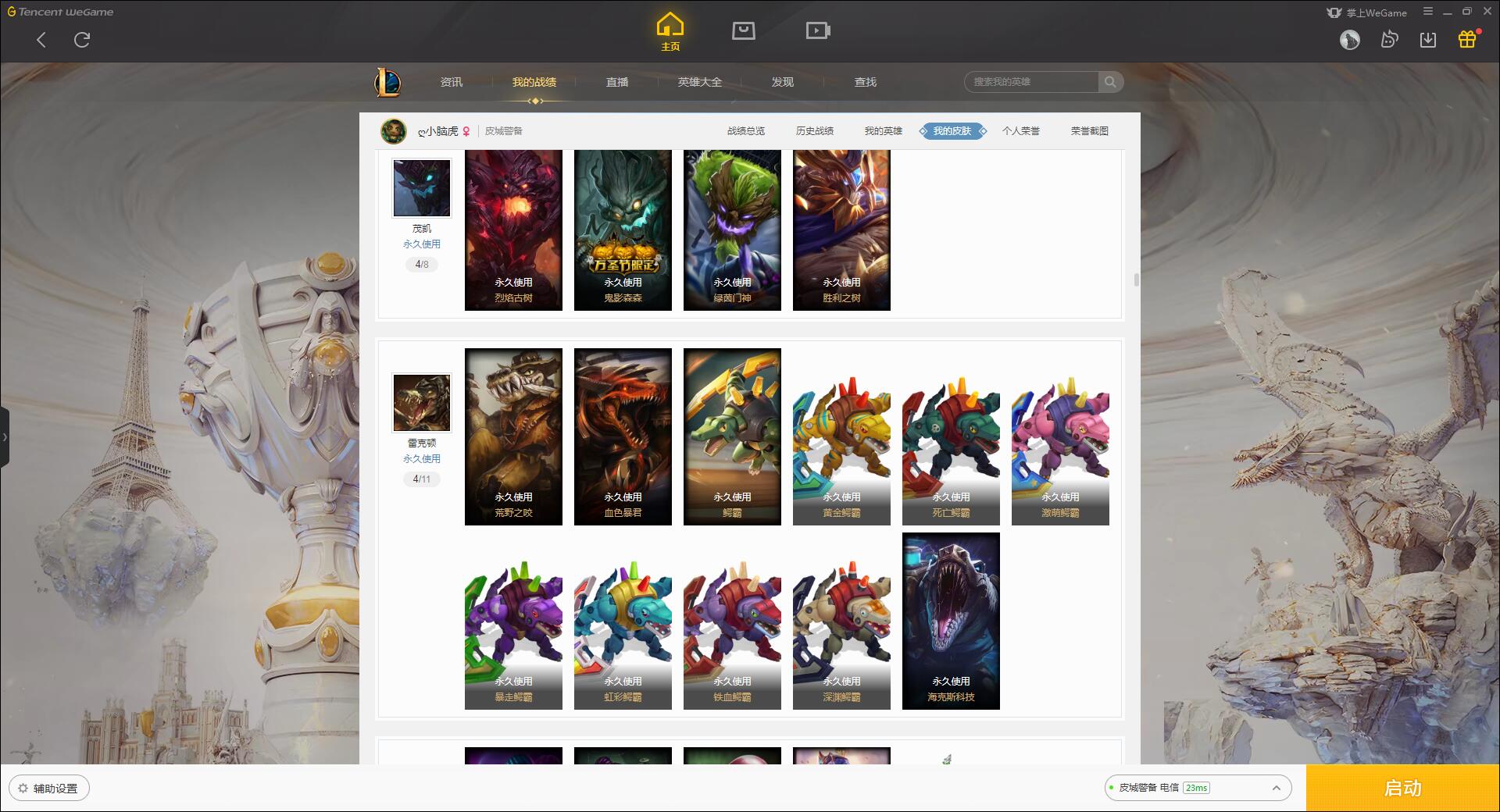Open the 鬼影森森 skin card

[x=623, y=230]
